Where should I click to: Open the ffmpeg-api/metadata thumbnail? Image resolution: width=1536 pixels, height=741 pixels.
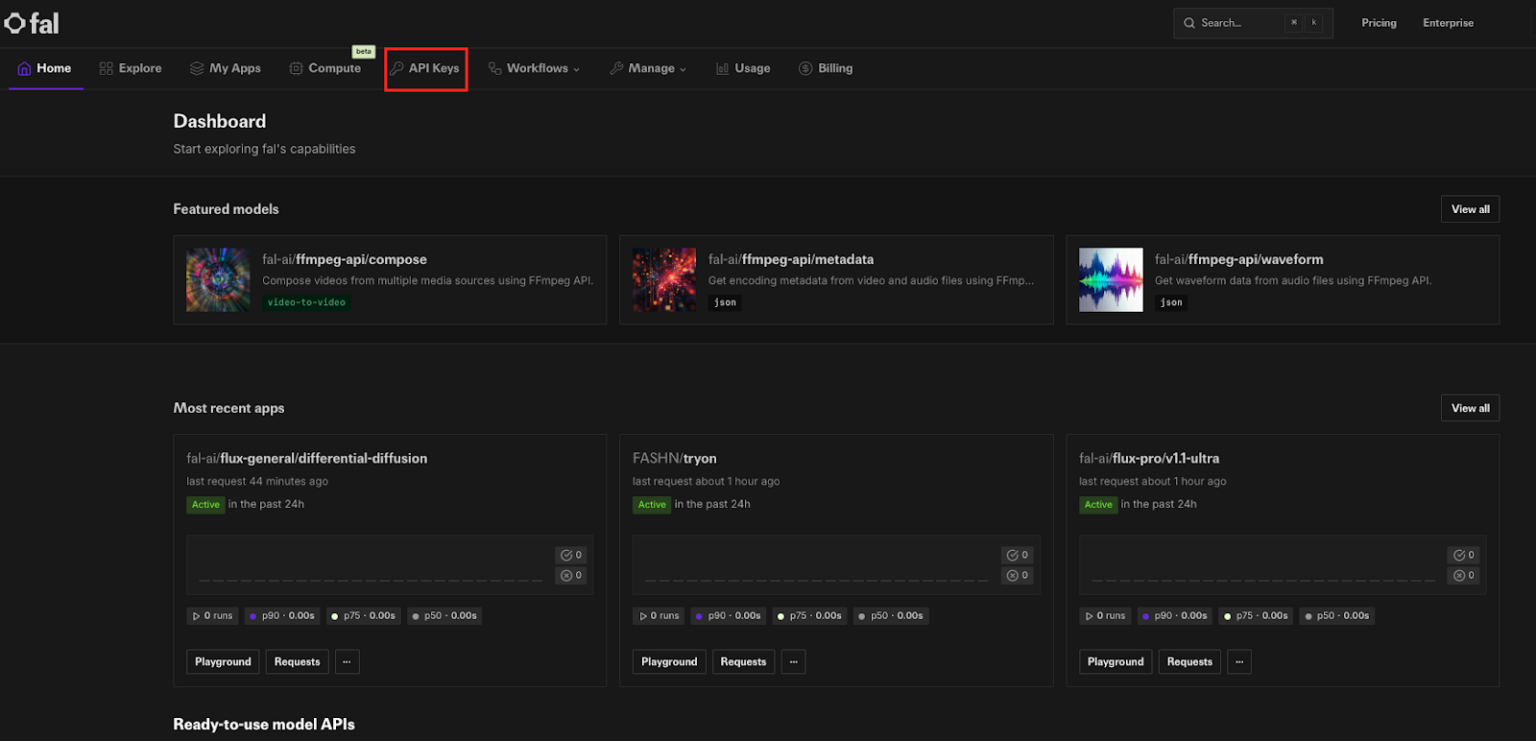pos(664,280)
